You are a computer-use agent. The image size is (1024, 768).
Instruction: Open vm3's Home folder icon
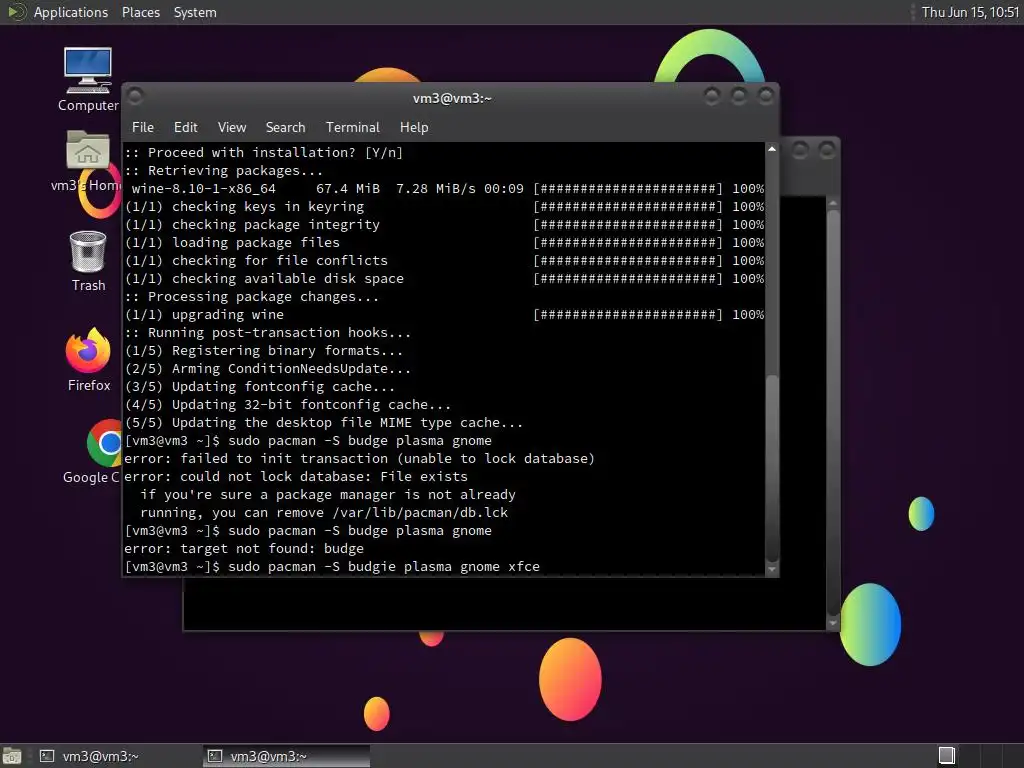[x=88, y=161]
